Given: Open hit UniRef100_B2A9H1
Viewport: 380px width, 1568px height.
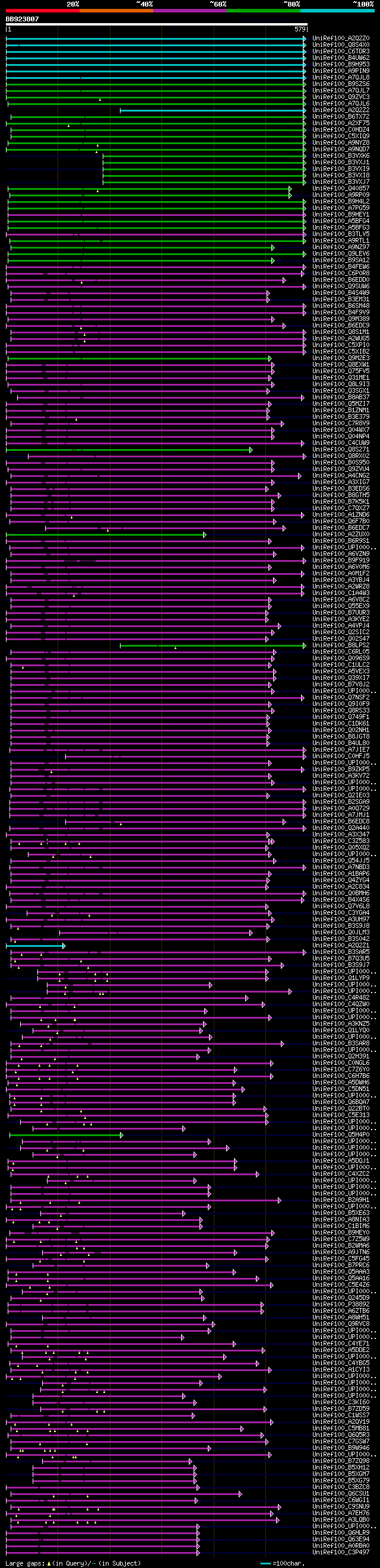Looking at the screenshot, I should 341,1200.
